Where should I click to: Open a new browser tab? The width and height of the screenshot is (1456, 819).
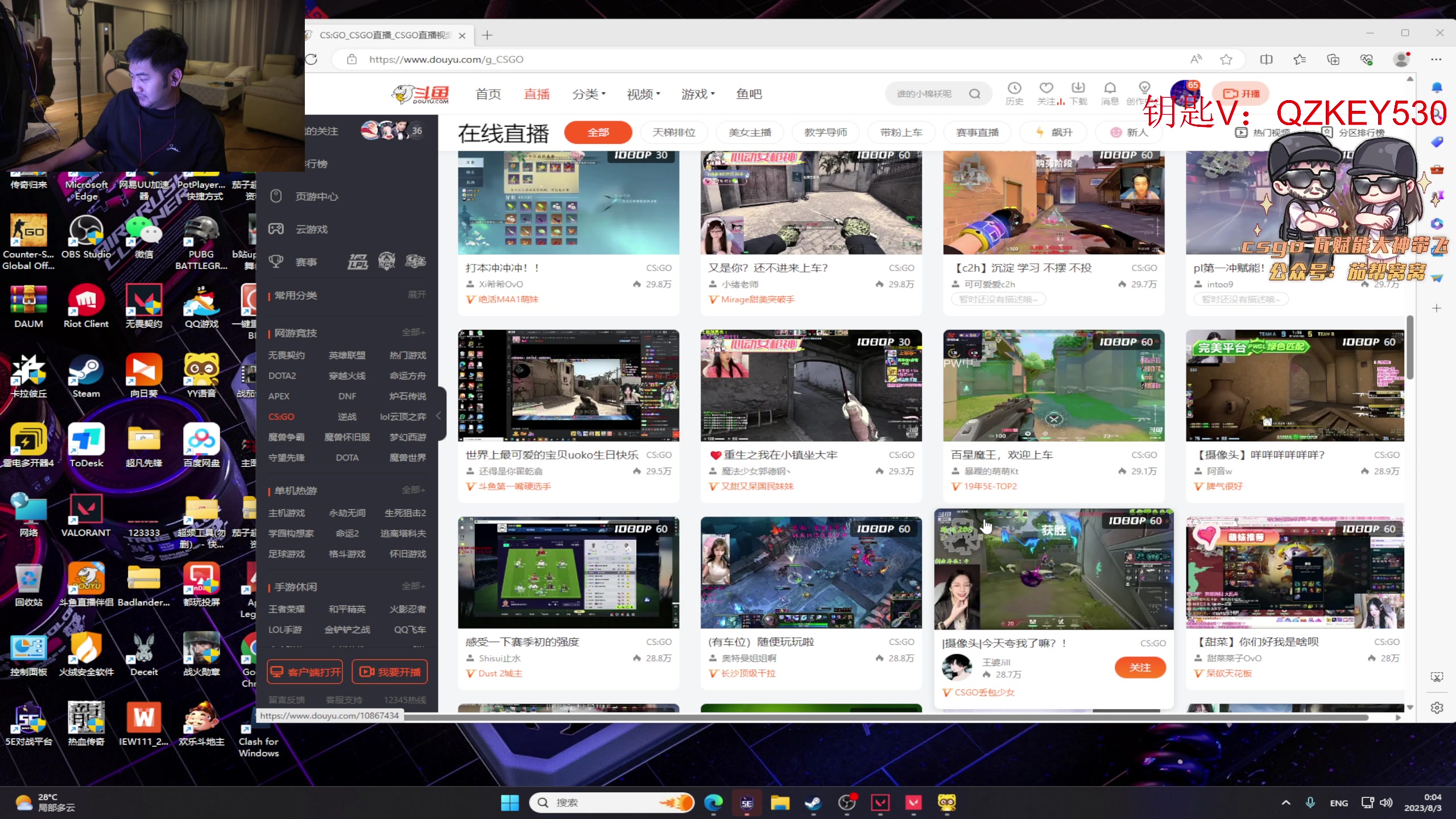(x=487, y=35)
